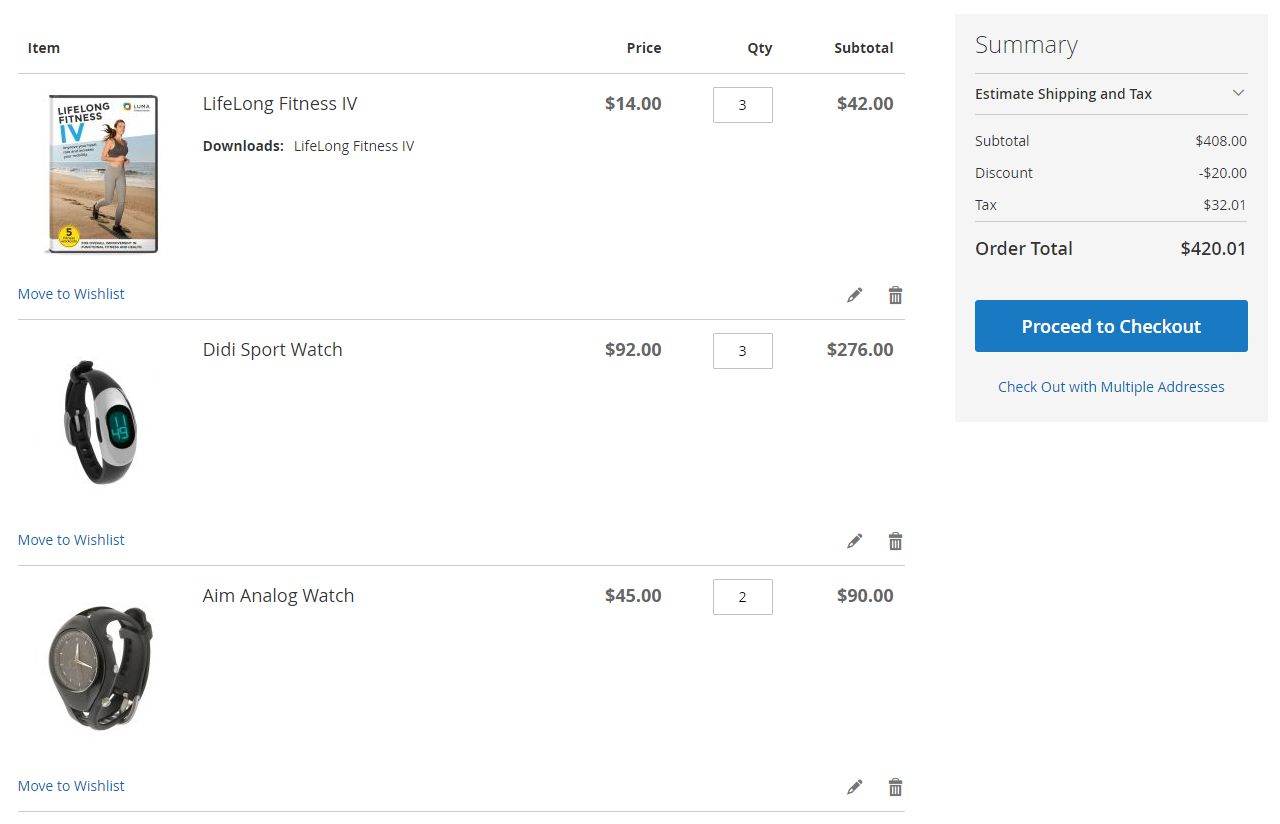1280x824 pixels.
Task: Move LifeLong Fitness IV to Wishlist
Action: click(x=71, y=294)
